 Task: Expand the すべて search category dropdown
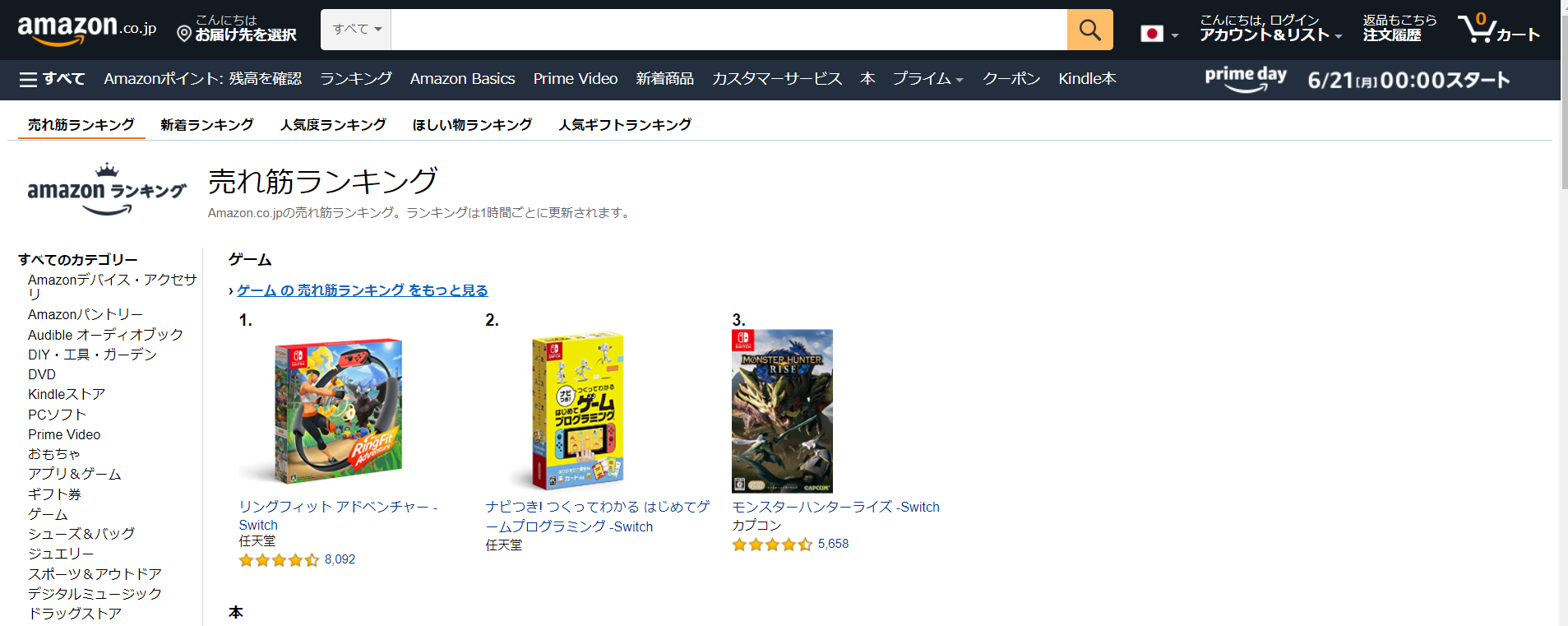[x=356, y=30]
